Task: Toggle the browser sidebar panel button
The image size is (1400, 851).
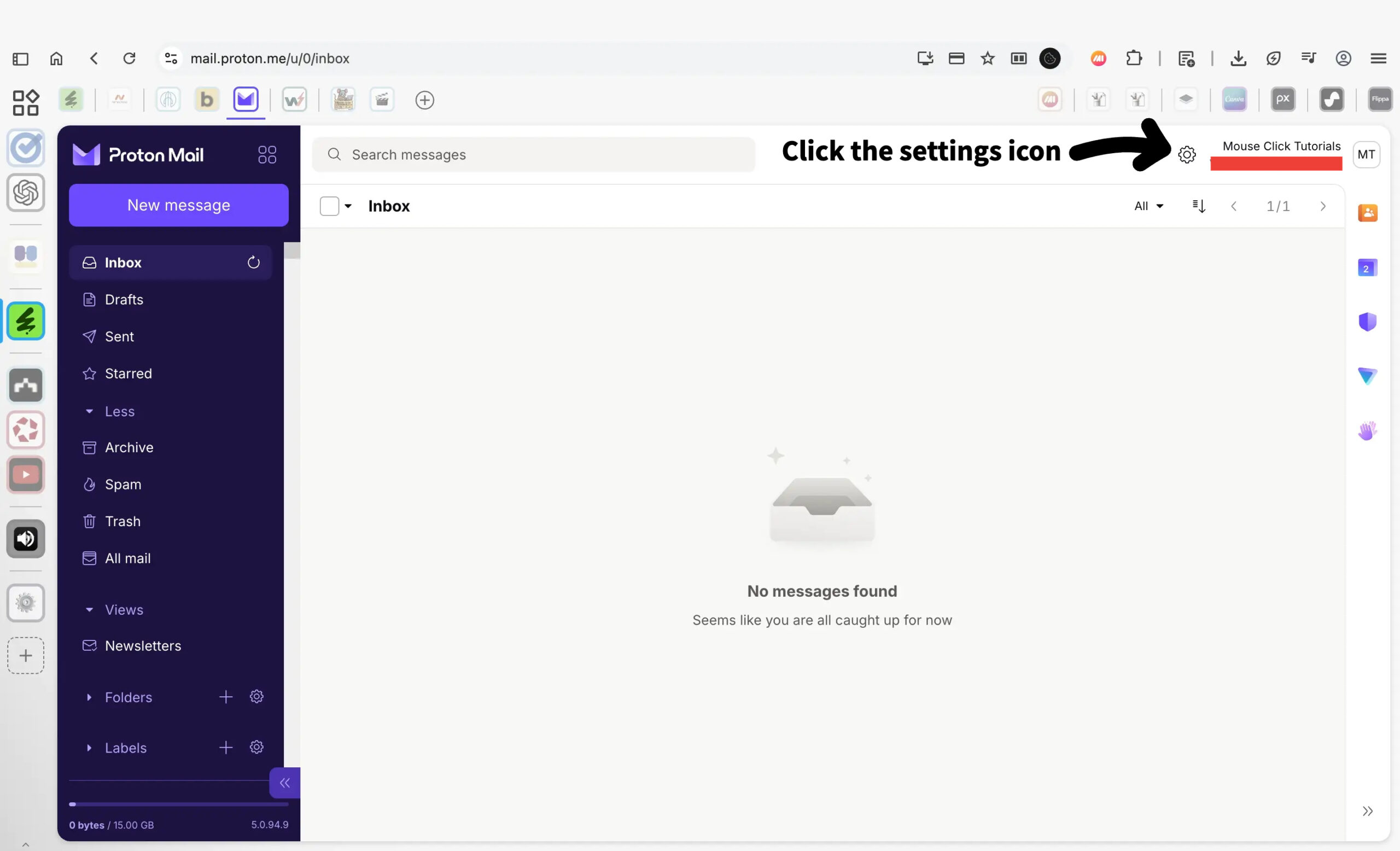Action: tap(20, 59)
